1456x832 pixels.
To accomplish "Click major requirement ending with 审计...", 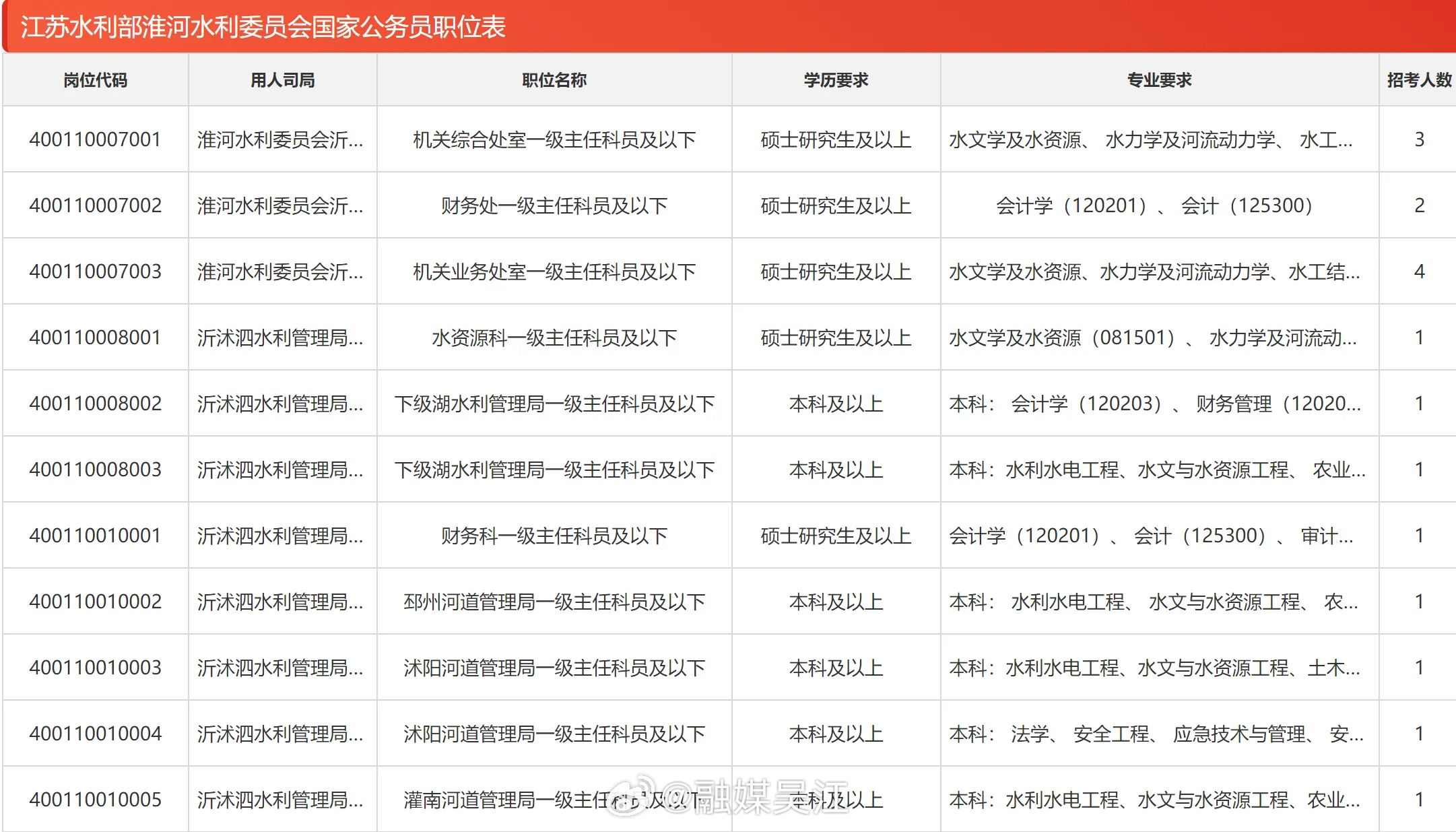I will (1151, 536).
